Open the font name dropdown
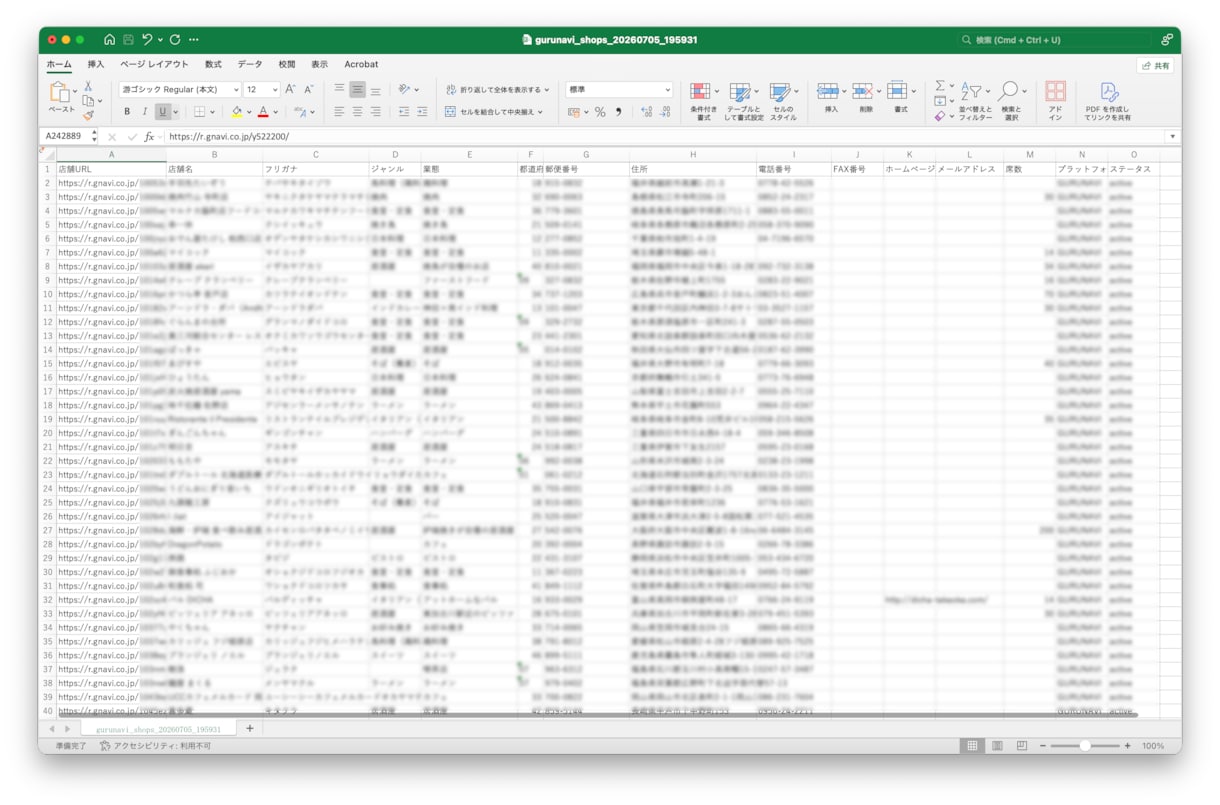Screen dimensions: 1220x805 [180, 90]
